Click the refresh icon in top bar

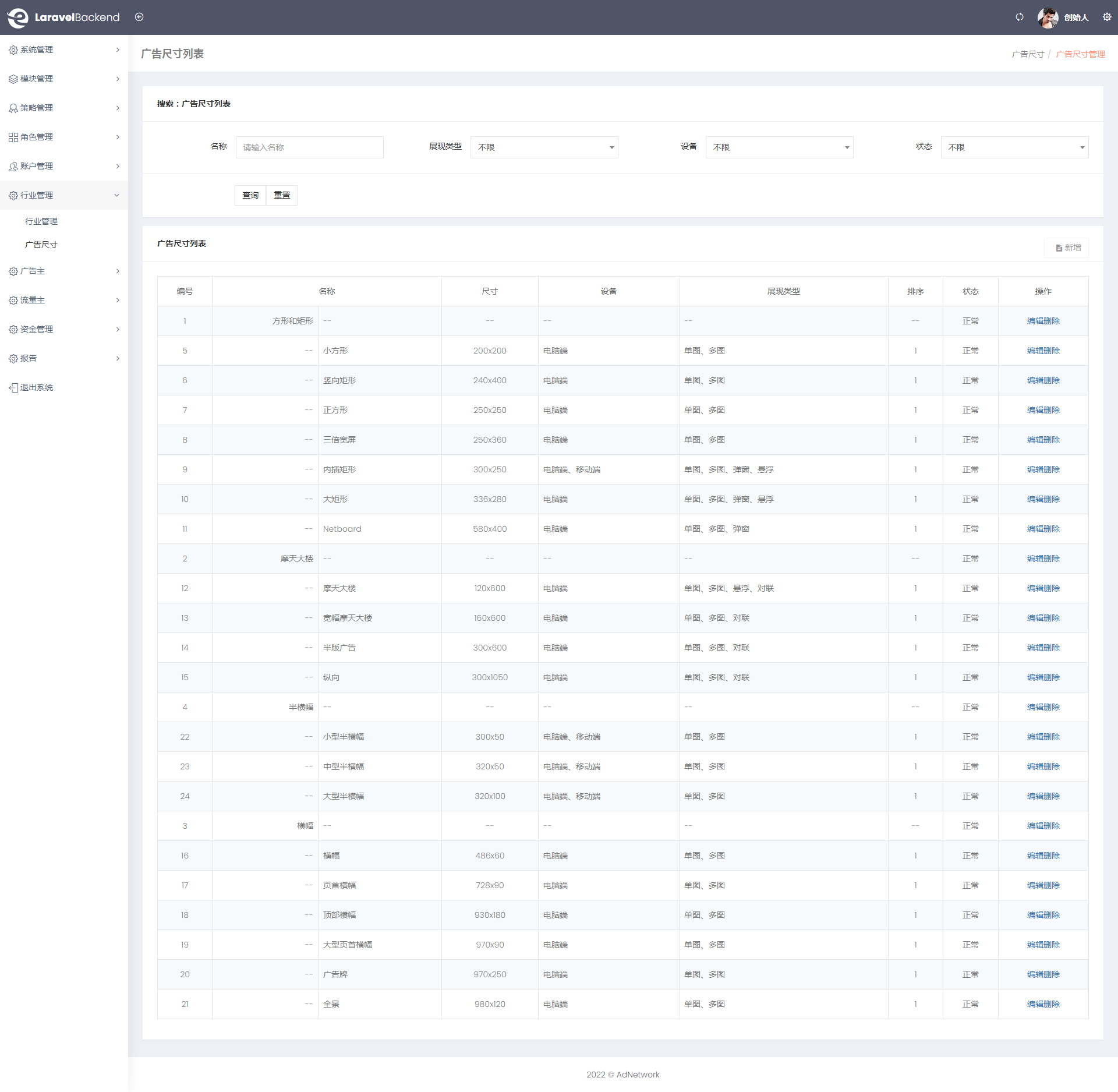coord(1019,17)
